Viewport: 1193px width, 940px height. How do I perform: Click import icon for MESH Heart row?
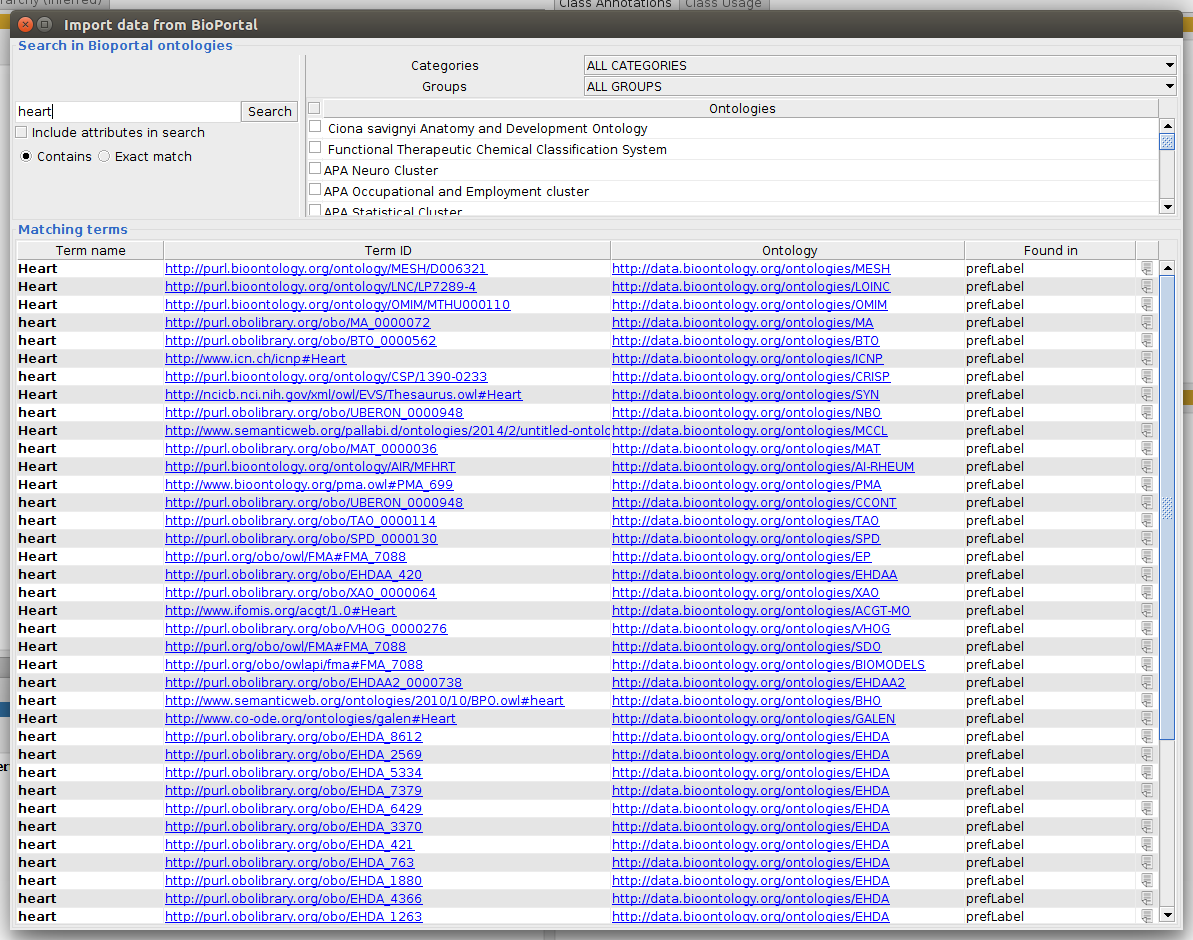click(1147, 269)
